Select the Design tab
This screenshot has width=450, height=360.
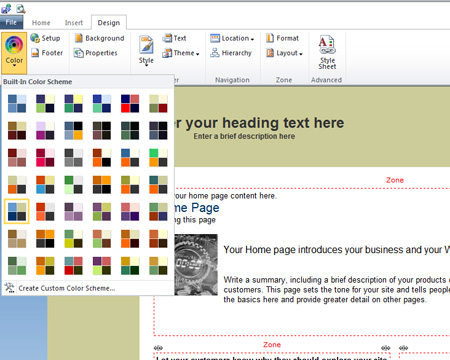(x=109, y=23)
